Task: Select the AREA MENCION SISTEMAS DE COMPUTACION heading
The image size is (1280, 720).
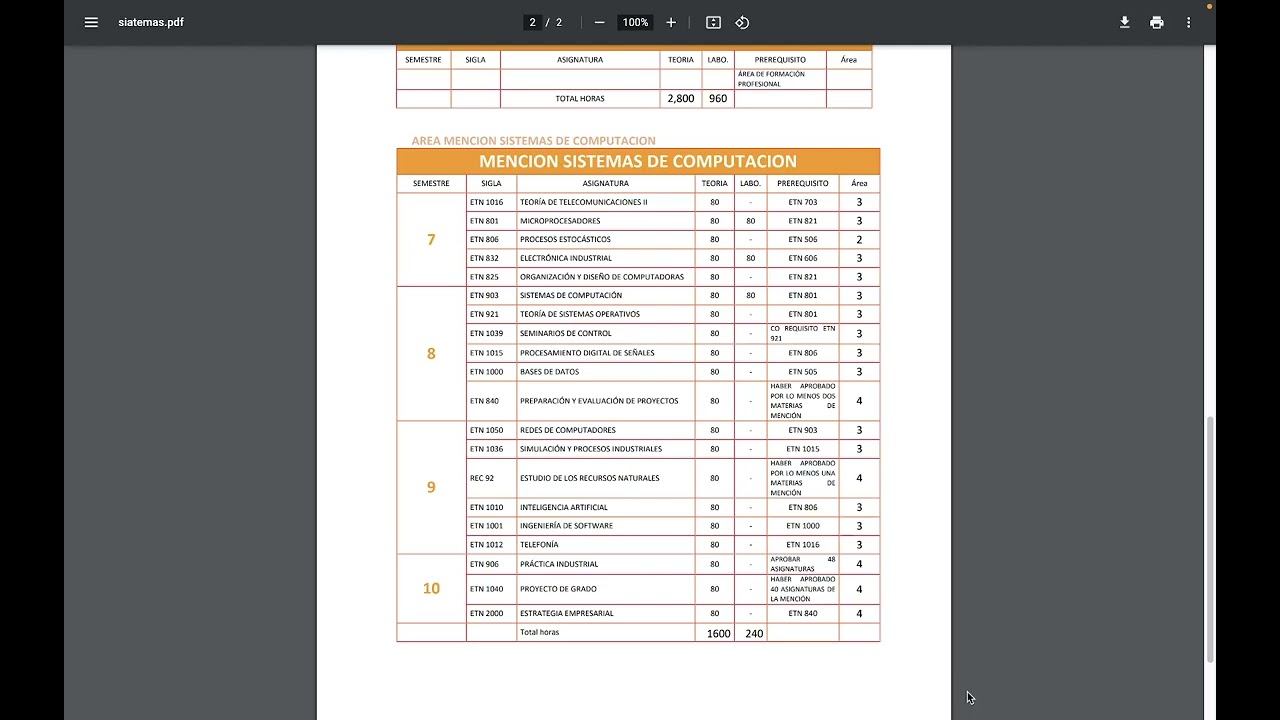Action: coord(533,141)
